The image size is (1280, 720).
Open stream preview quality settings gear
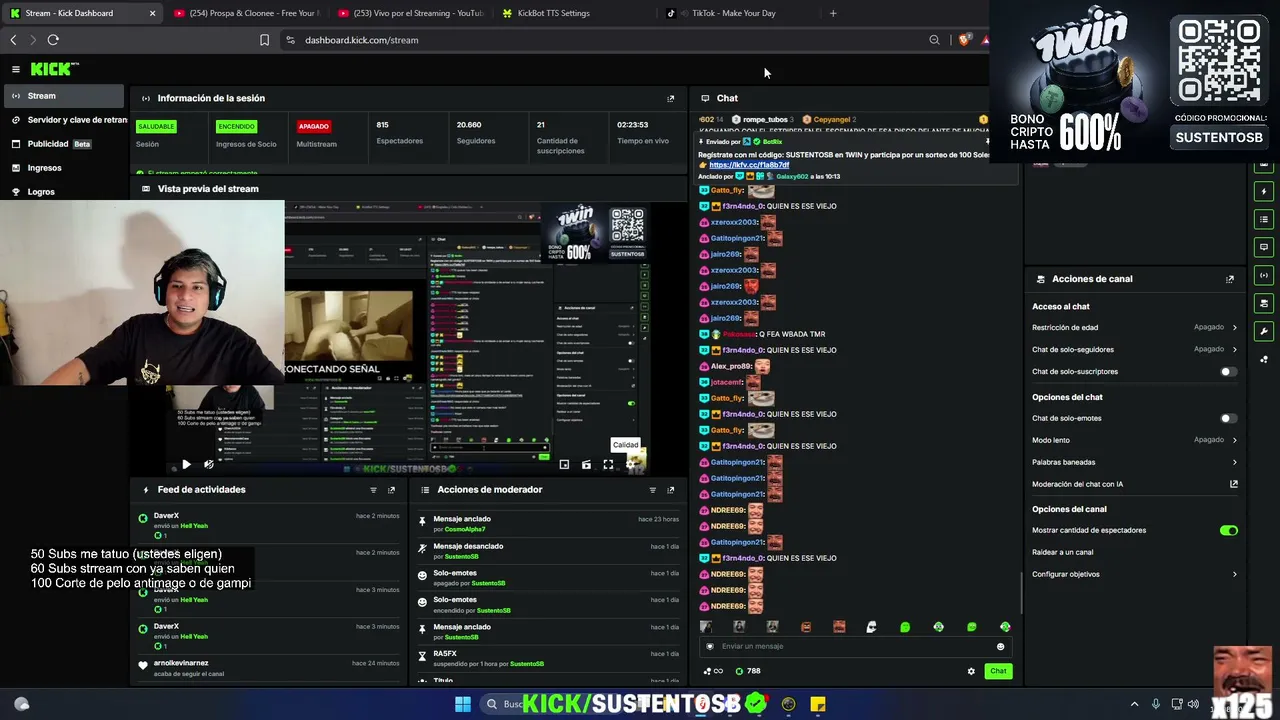pyautogui.click(x=630, y=464)
